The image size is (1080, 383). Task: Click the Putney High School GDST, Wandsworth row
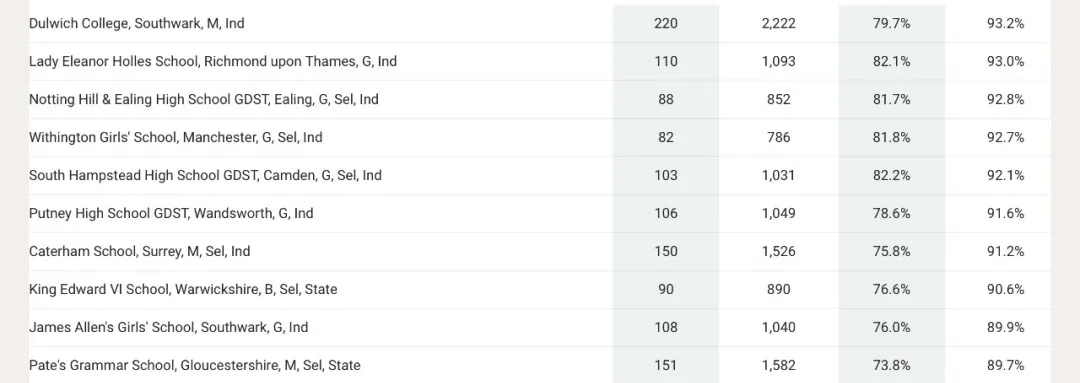point(539,214)
